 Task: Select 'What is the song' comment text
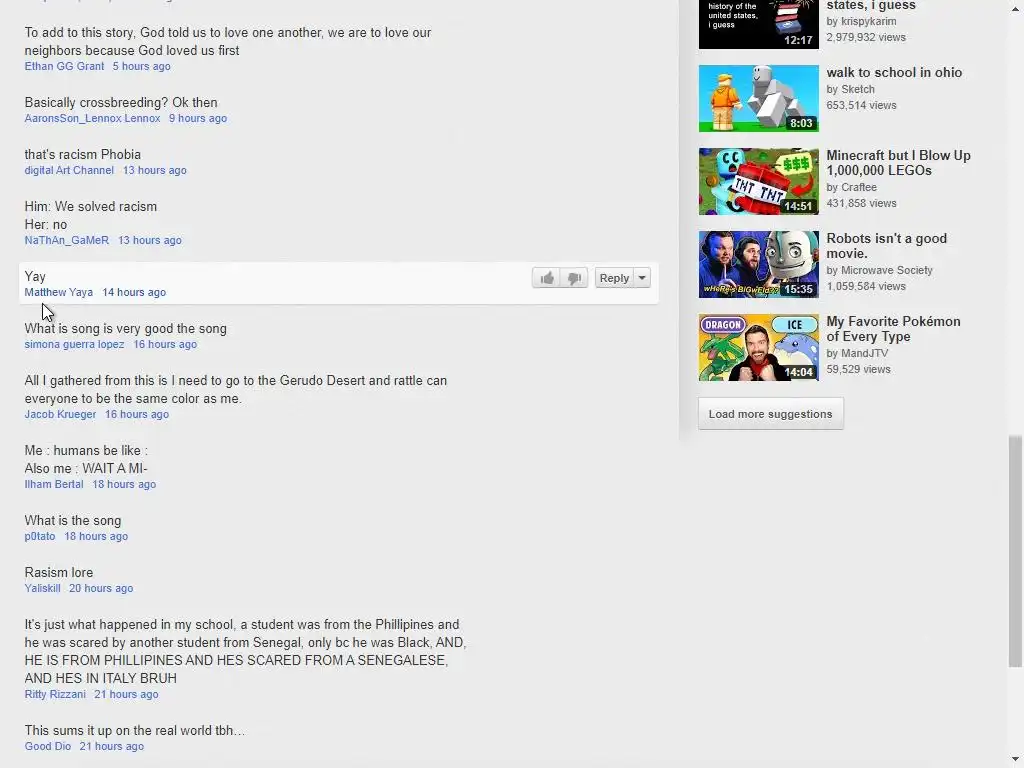72,520
